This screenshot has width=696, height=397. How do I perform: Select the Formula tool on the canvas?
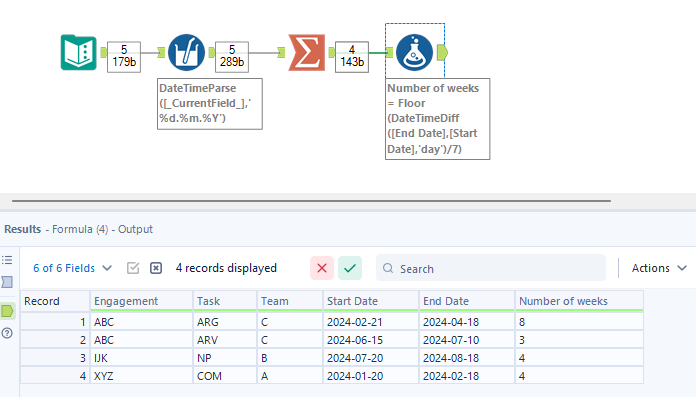click(x=414, y=52)
